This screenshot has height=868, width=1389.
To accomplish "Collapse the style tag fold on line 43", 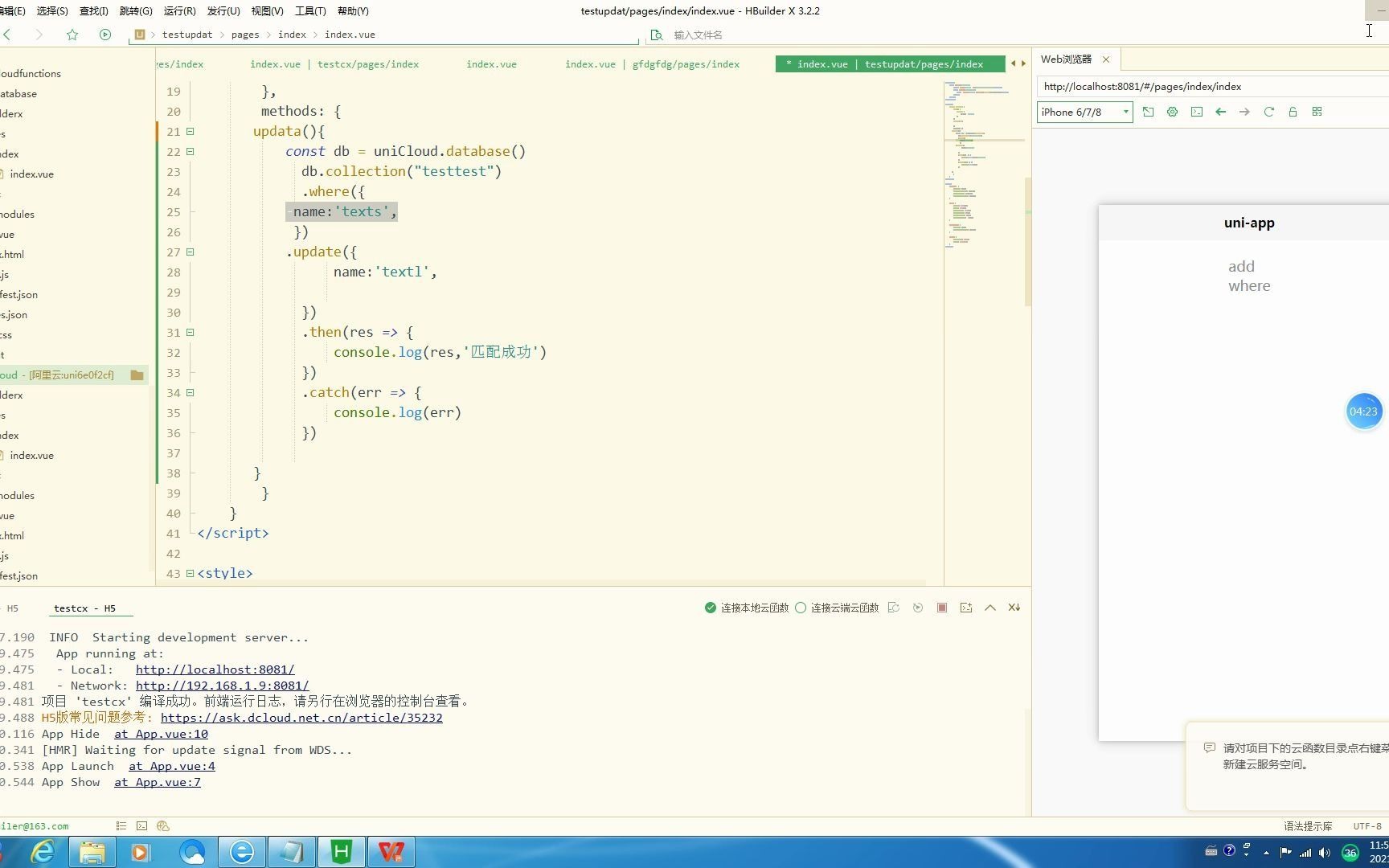I will coord(191,573).
